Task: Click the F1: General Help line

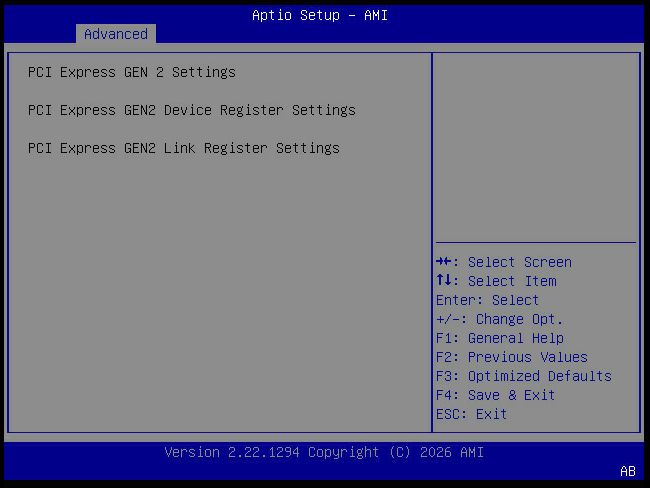Action: pos(500,338)
